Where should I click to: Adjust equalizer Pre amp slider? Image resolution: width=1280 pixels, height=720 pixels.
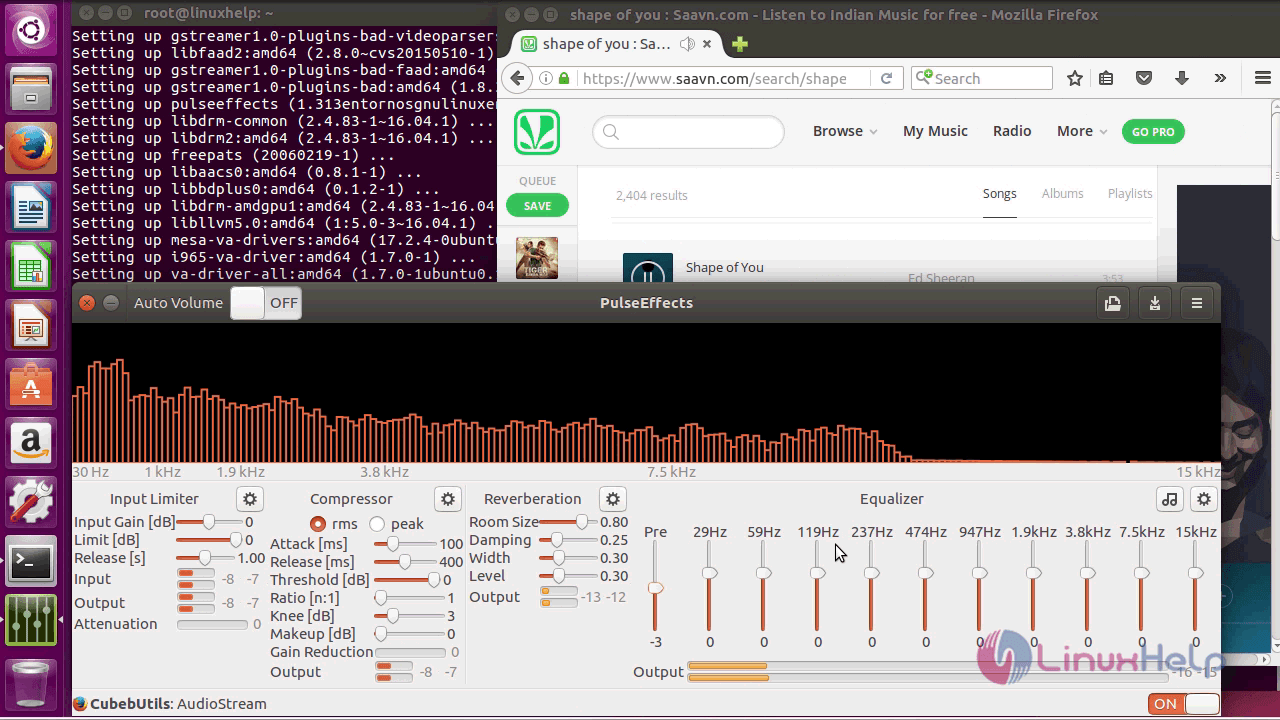click(x=655, y=587)
